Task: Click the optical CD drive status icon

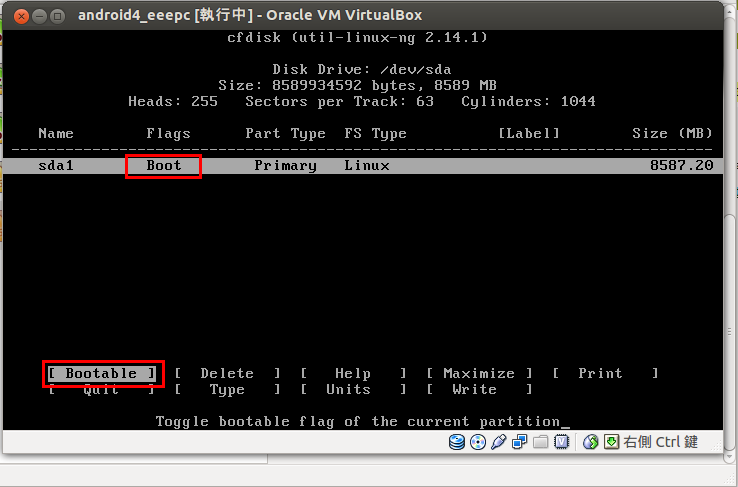Action: (478, 442)
